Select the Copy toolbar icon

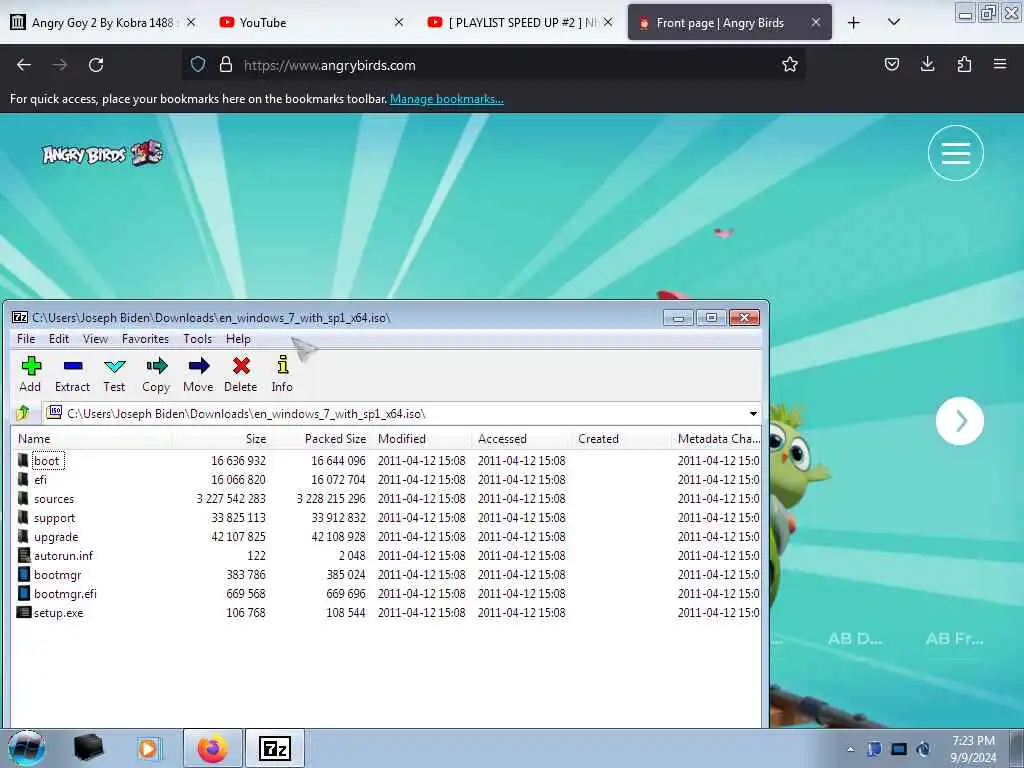pyautogui.click(x=156, y=374)
